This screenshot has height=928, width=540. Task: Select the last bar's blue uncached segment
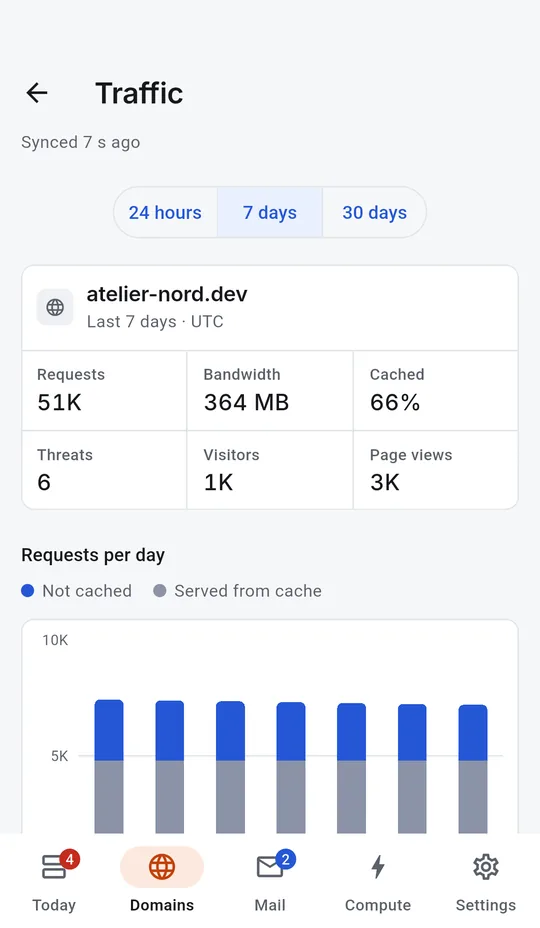(473, 733)
